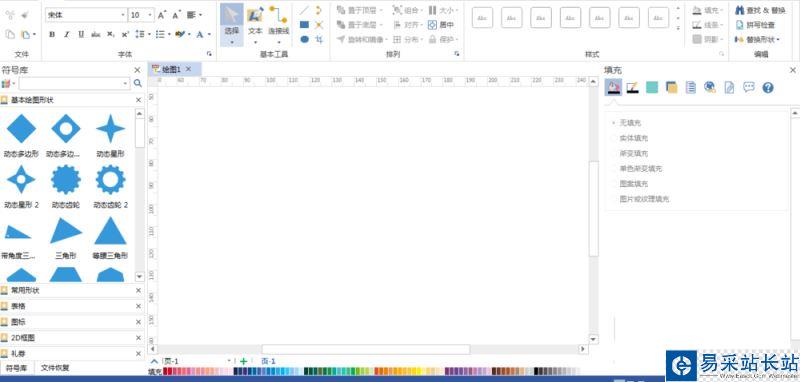Switch to the 符号库 bottom tab
Image resolution: width=800 pixels, height=382 pixels.
(17, 368)
